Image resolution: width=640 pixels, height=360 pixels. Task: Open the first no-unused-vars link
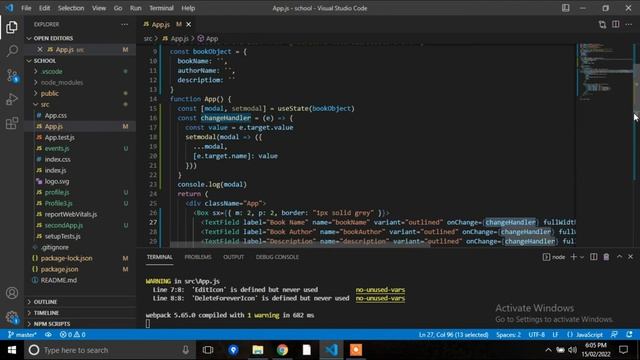380,290
